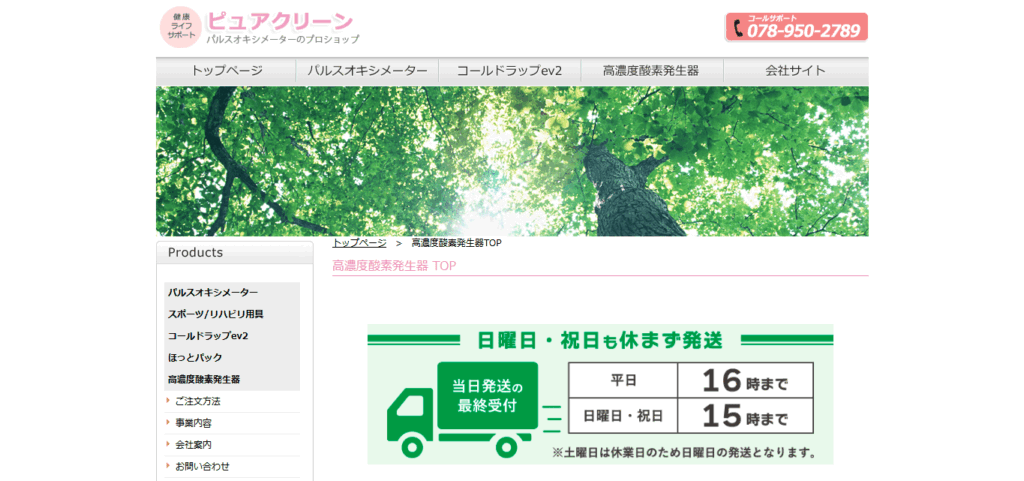
Task: Click the Products sidebar header
Action: point(234,253)
